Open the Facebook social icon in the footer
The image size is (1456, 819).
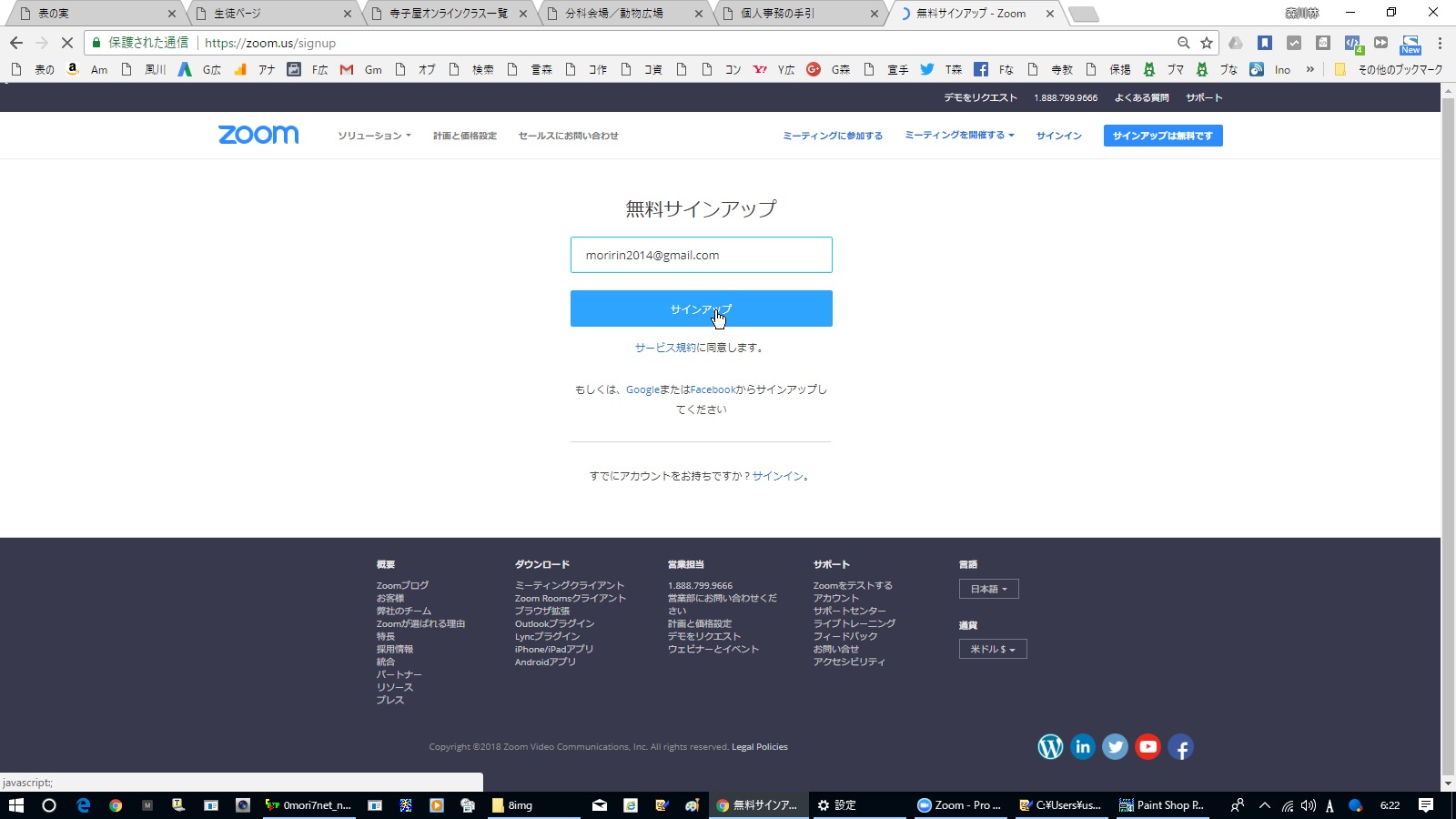[1181, 747]
